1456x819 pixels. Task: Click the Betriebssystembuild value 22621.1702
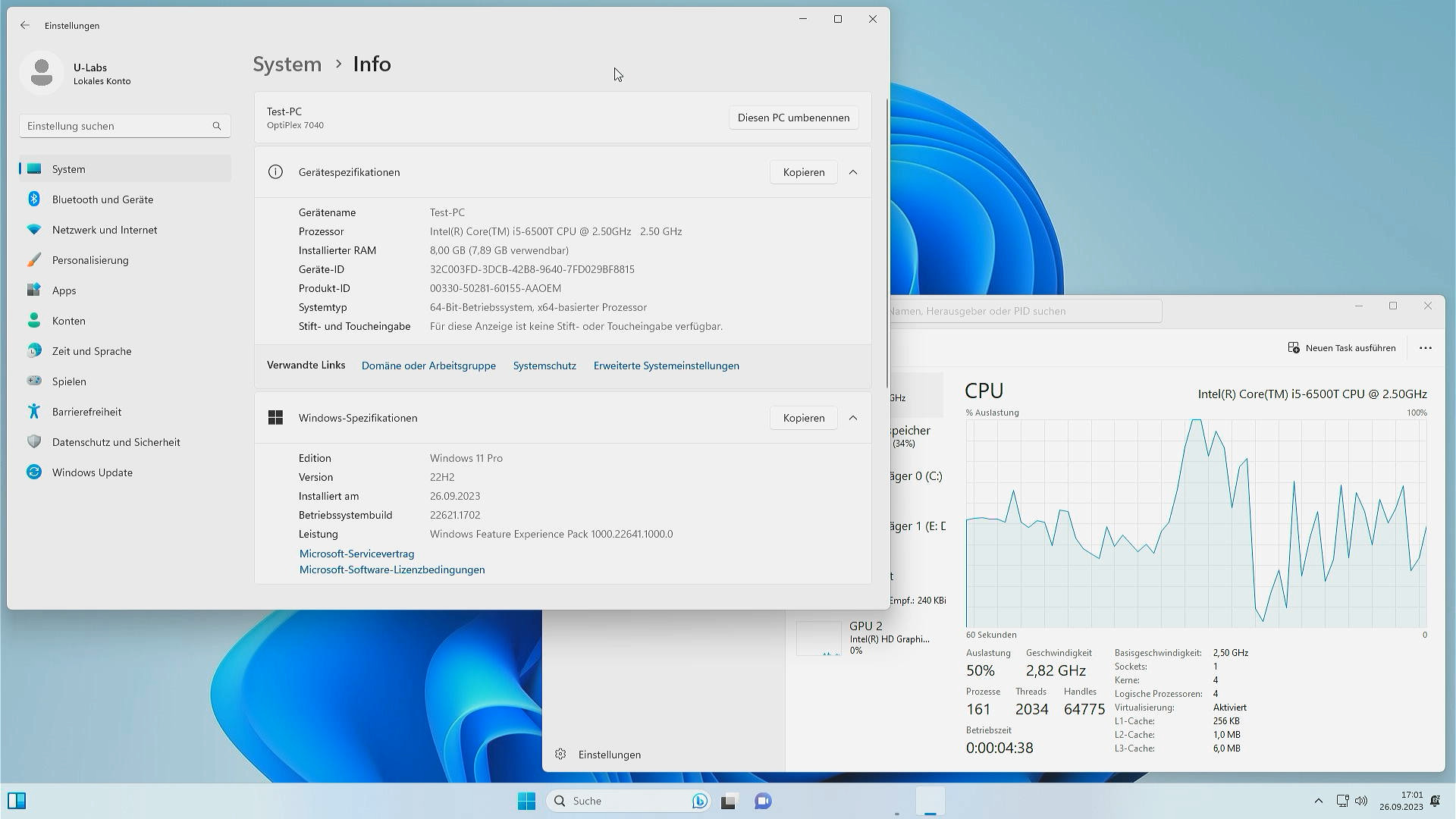click(455, 515)
